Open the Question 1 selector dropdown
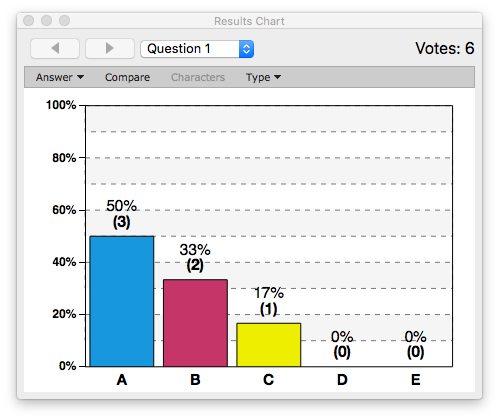 [x=197, y=49]
